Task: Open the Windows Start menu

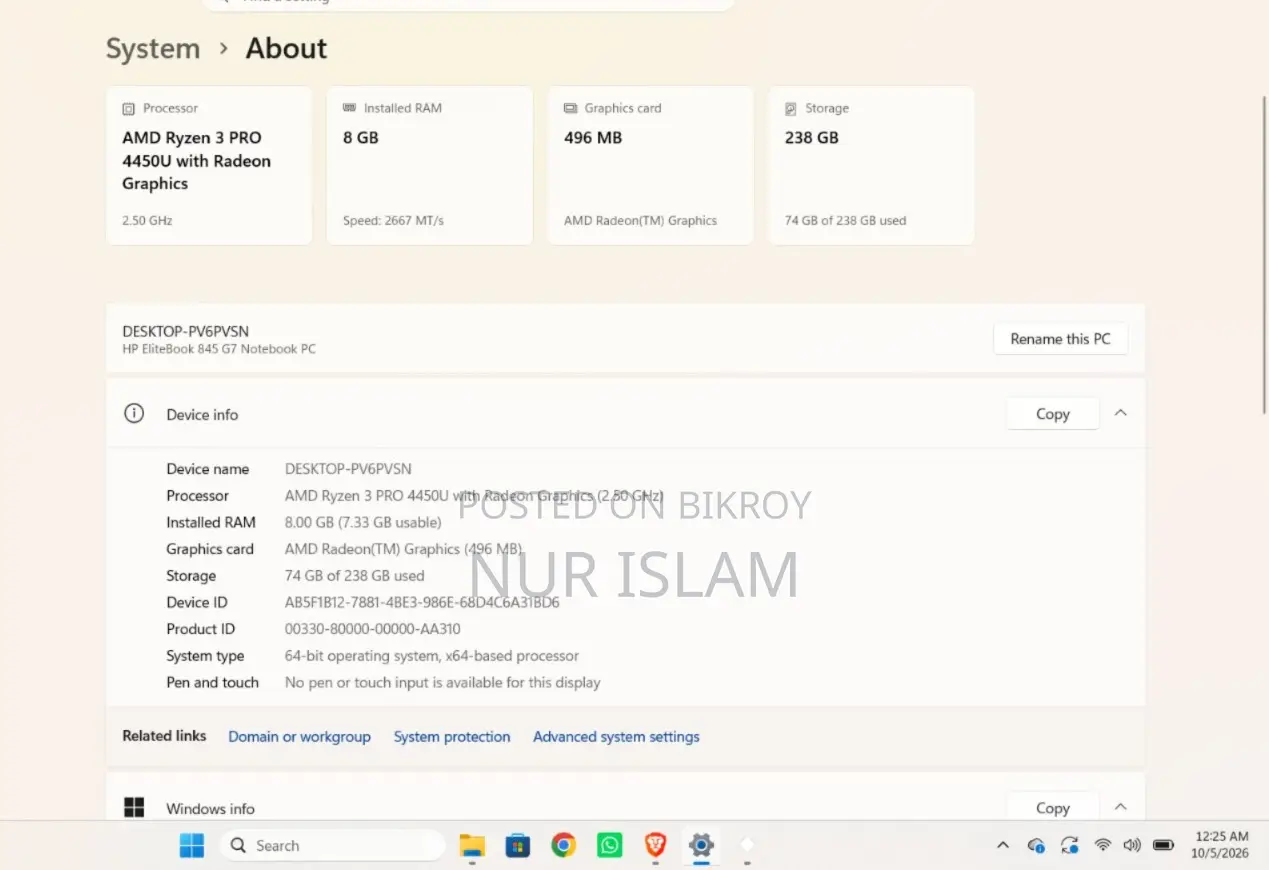Action: [192, 845]
